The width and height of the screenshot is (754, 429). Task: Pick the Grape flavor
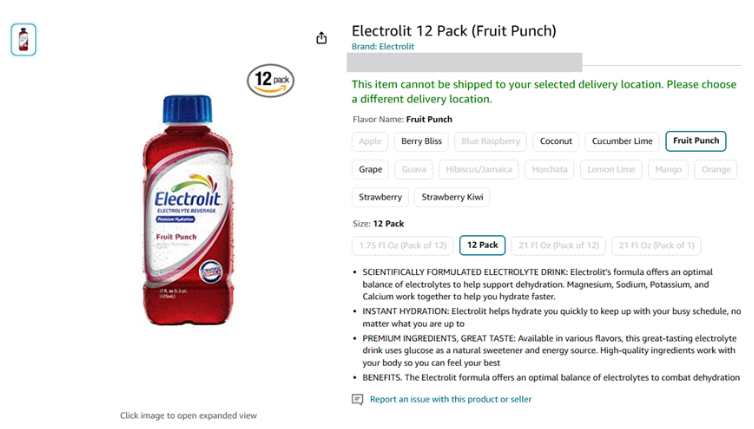point(371,169)
